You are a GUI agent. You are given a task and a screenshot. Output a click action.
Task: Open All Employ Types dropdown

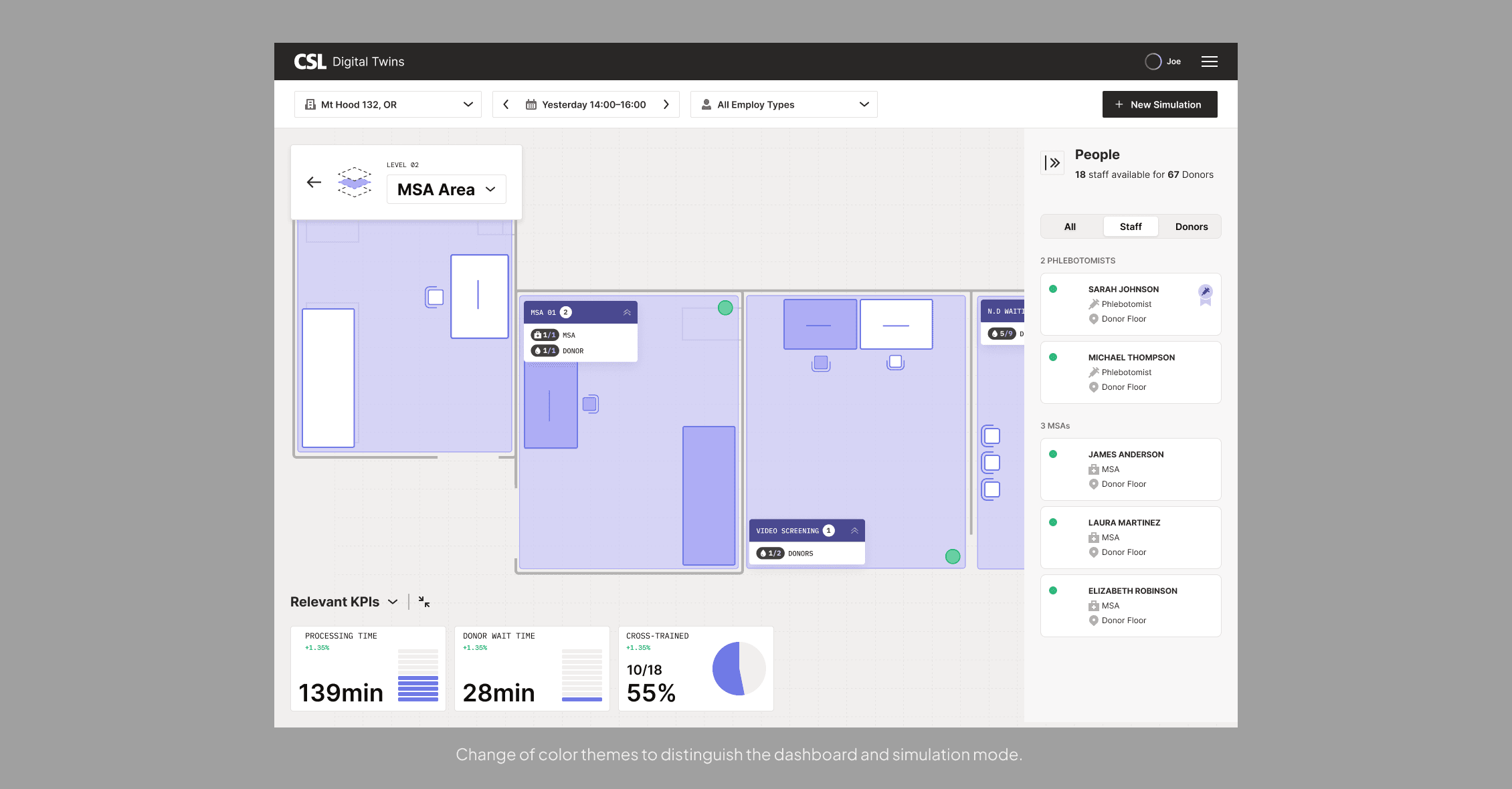pos(784,104)
